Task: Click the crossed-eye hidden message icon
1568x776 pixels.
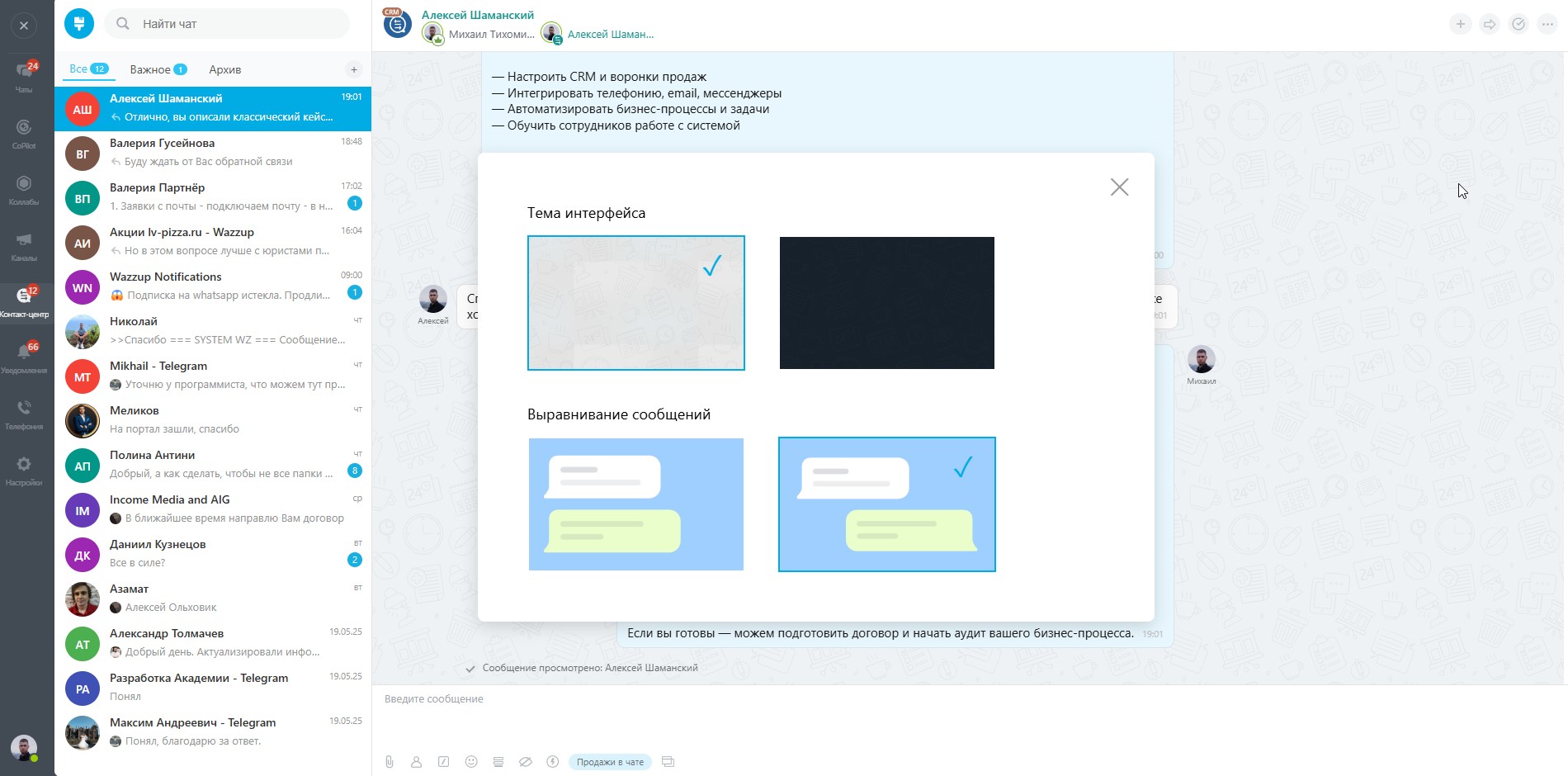Action: tap(525, 762)
